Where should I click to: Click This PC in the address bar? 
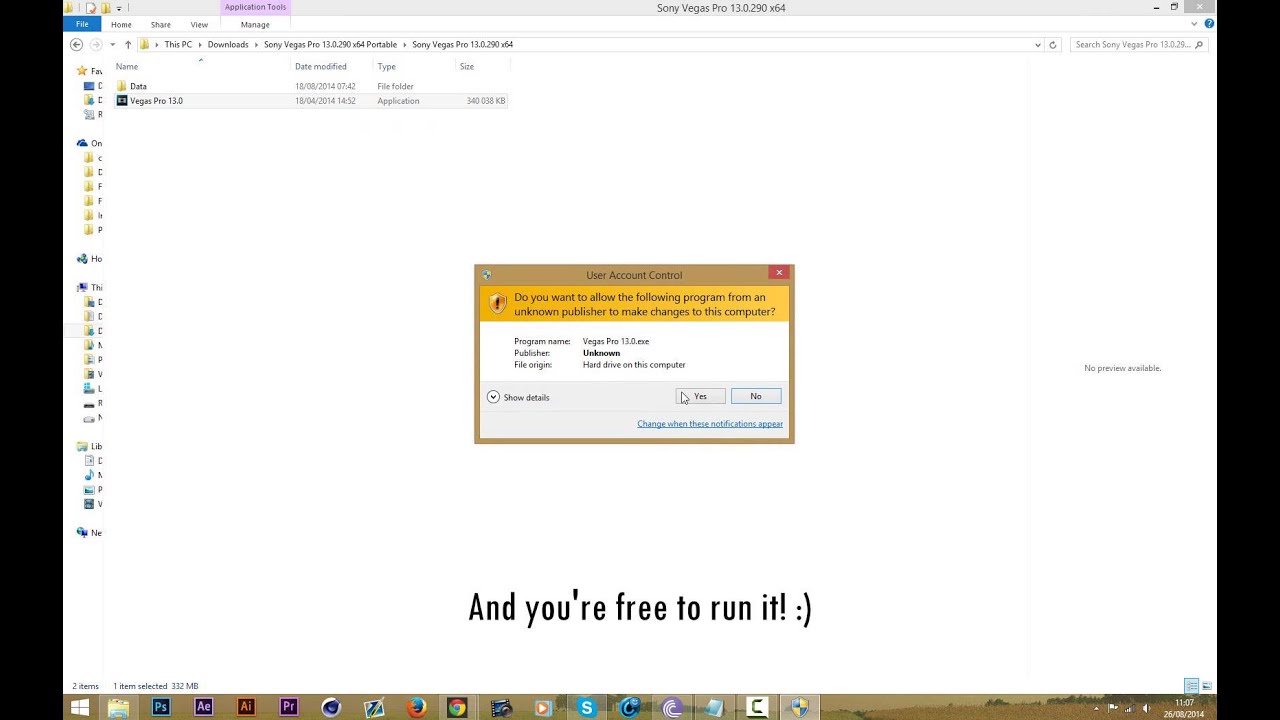pyautogui.click(x=178, y=44)
